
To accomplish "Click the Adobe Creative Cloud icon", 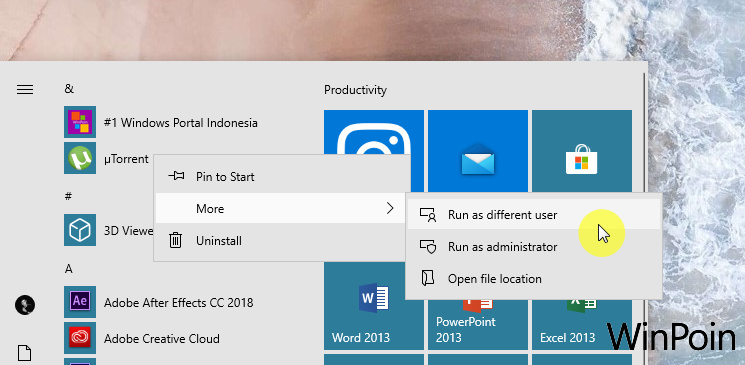I will point(80,338).
